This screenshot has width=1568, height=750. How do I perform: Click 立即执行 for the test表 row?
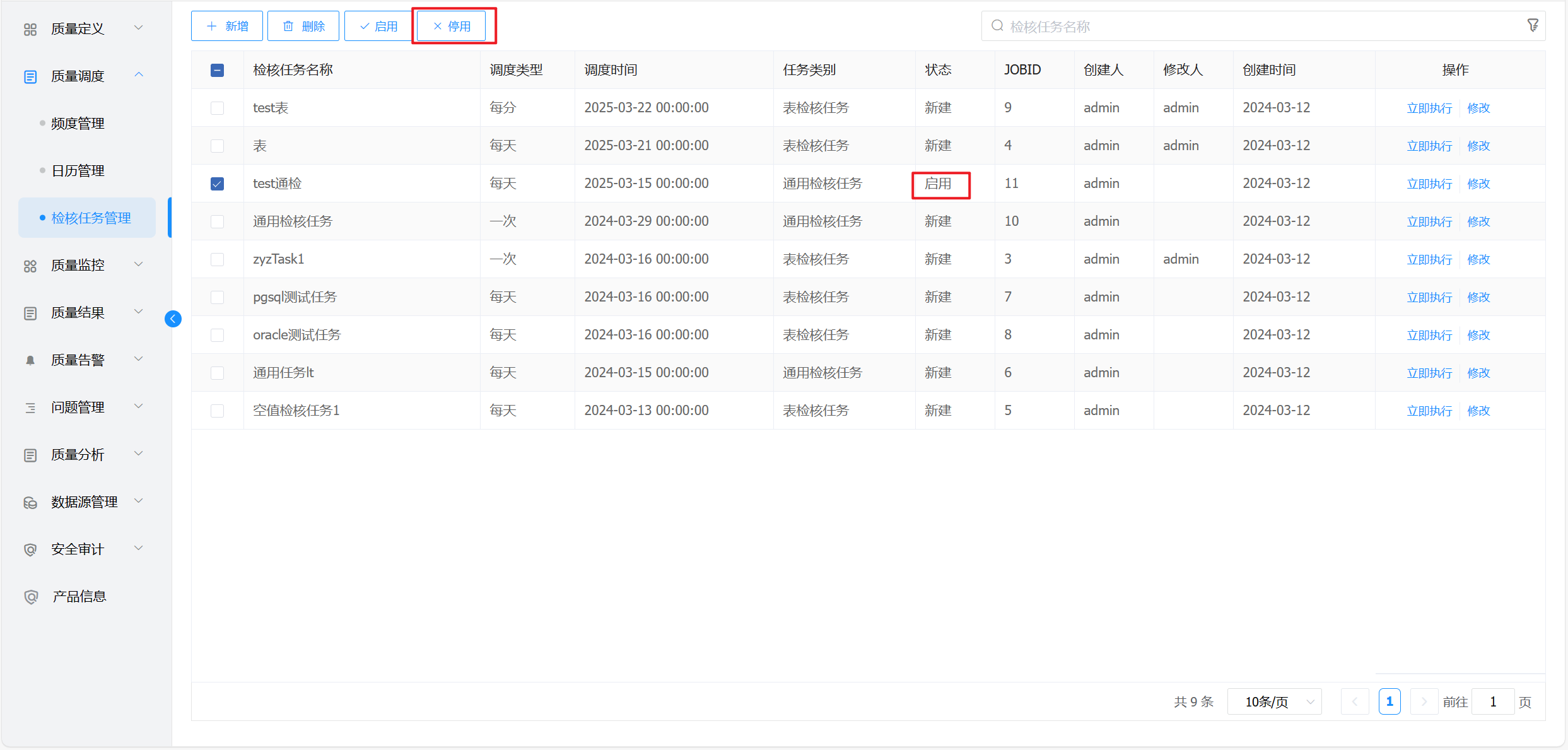[x=1429, y=108]
